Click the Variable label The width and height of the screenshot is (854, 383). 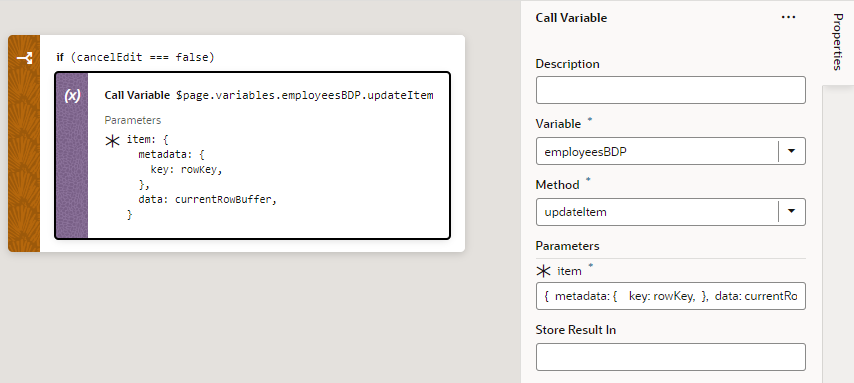(558, 124)
